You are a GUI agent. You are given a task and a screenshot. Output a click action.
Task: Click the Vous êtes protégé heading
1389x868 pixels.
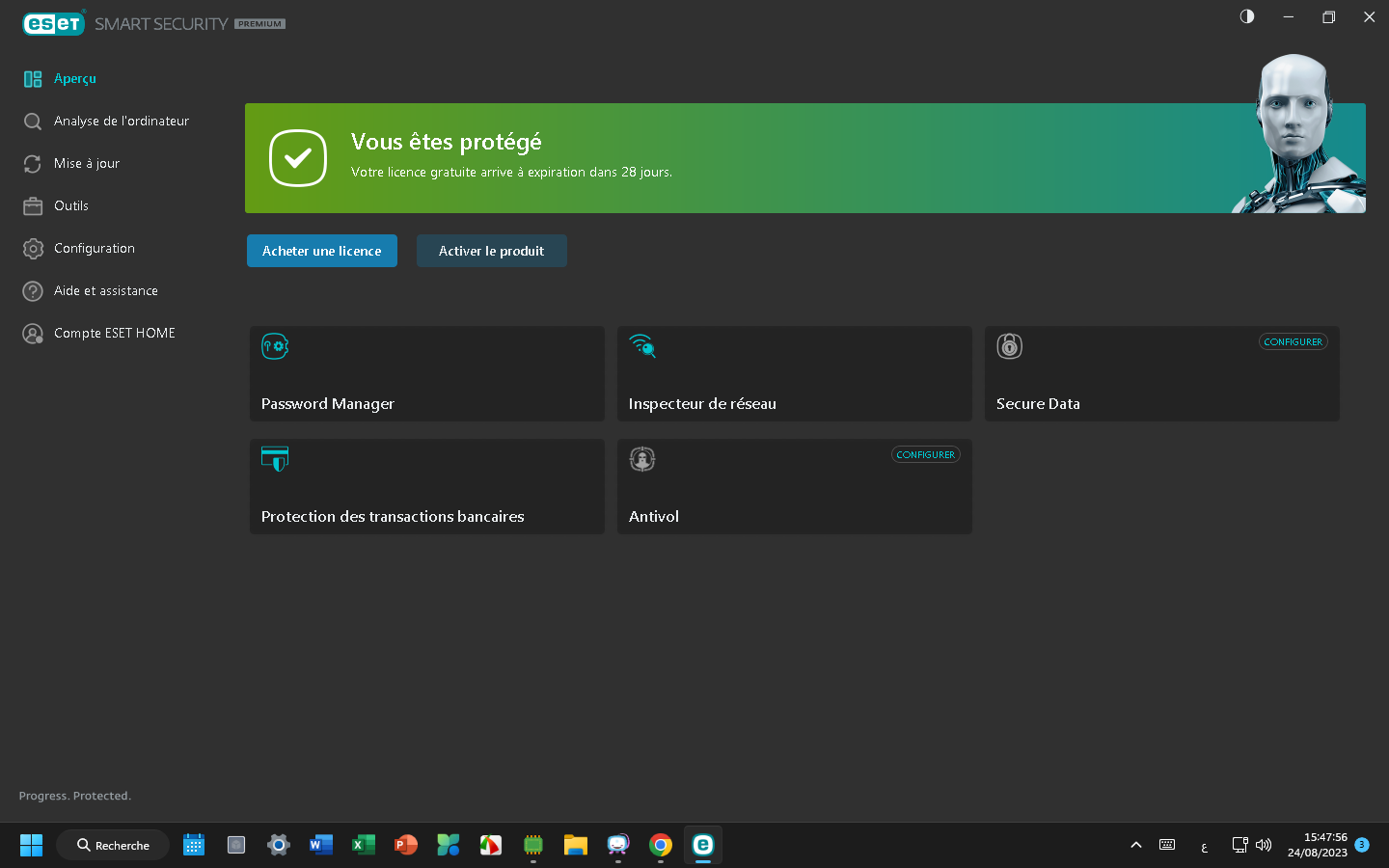447,142
